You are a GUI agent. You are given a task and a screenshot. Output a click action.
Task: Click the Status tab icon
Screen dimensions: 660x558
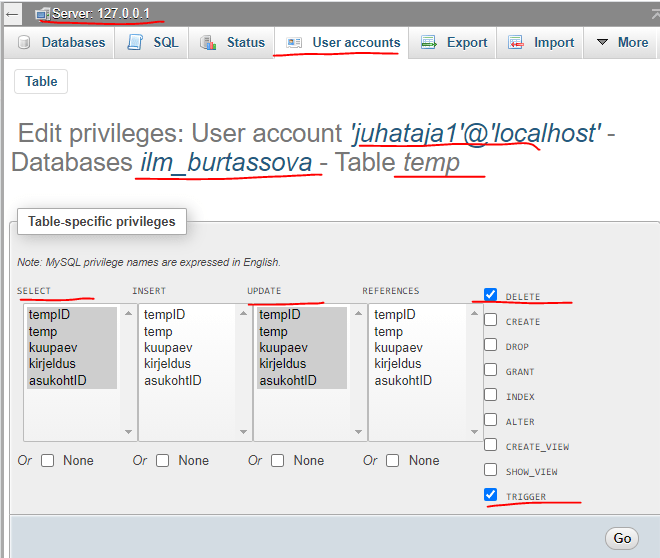(x=208, y=43)
